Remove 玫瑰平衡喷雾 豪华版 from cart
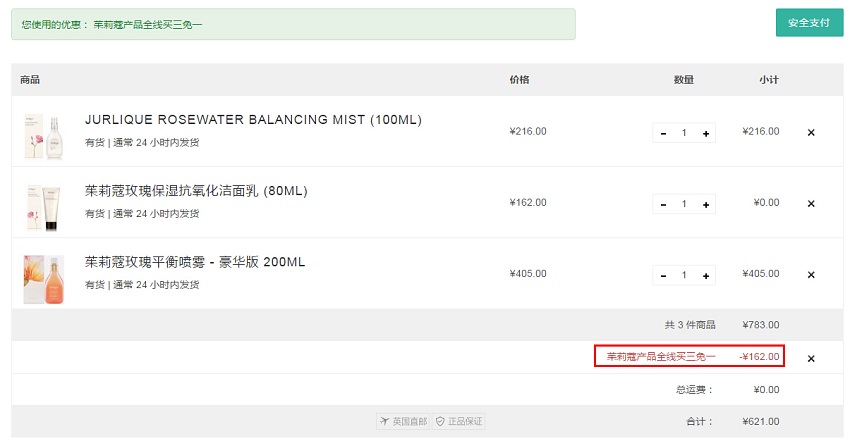The height and width of the screenshot is (441, 850). [x=811, y=275]
